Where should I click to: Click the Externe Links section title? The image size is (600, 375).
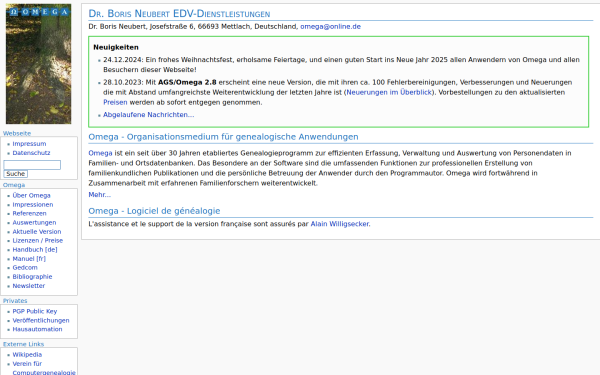coord(23,344)
